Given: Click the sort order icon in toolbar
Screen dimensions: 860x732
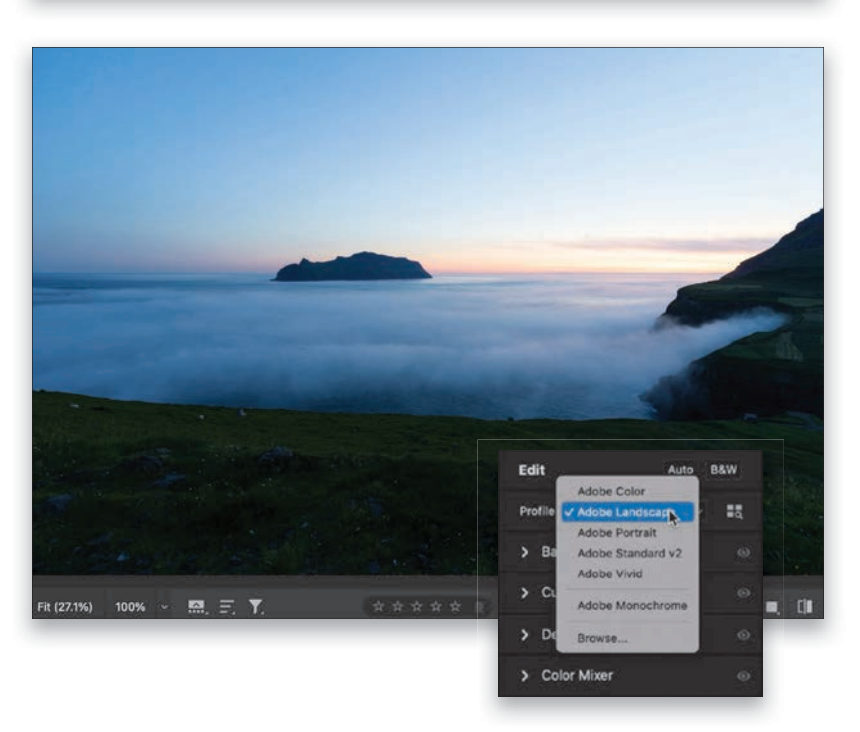Looking at the screenshot, I should [227, 606].
